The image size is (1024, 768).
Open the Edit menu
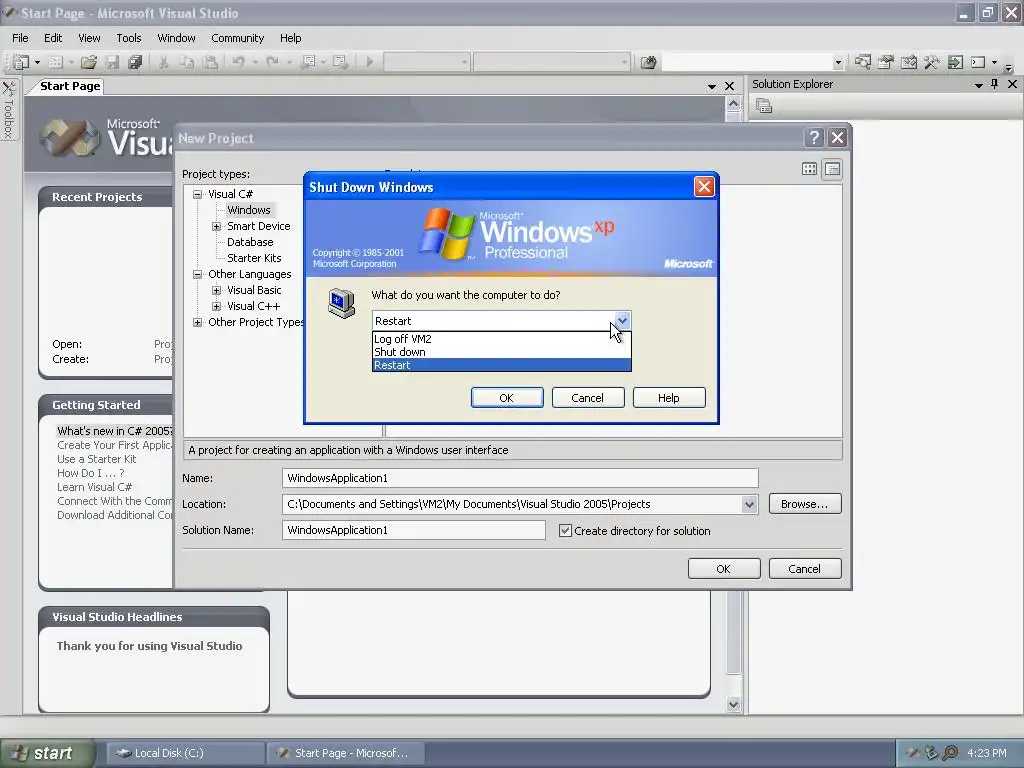coord(53,38)
